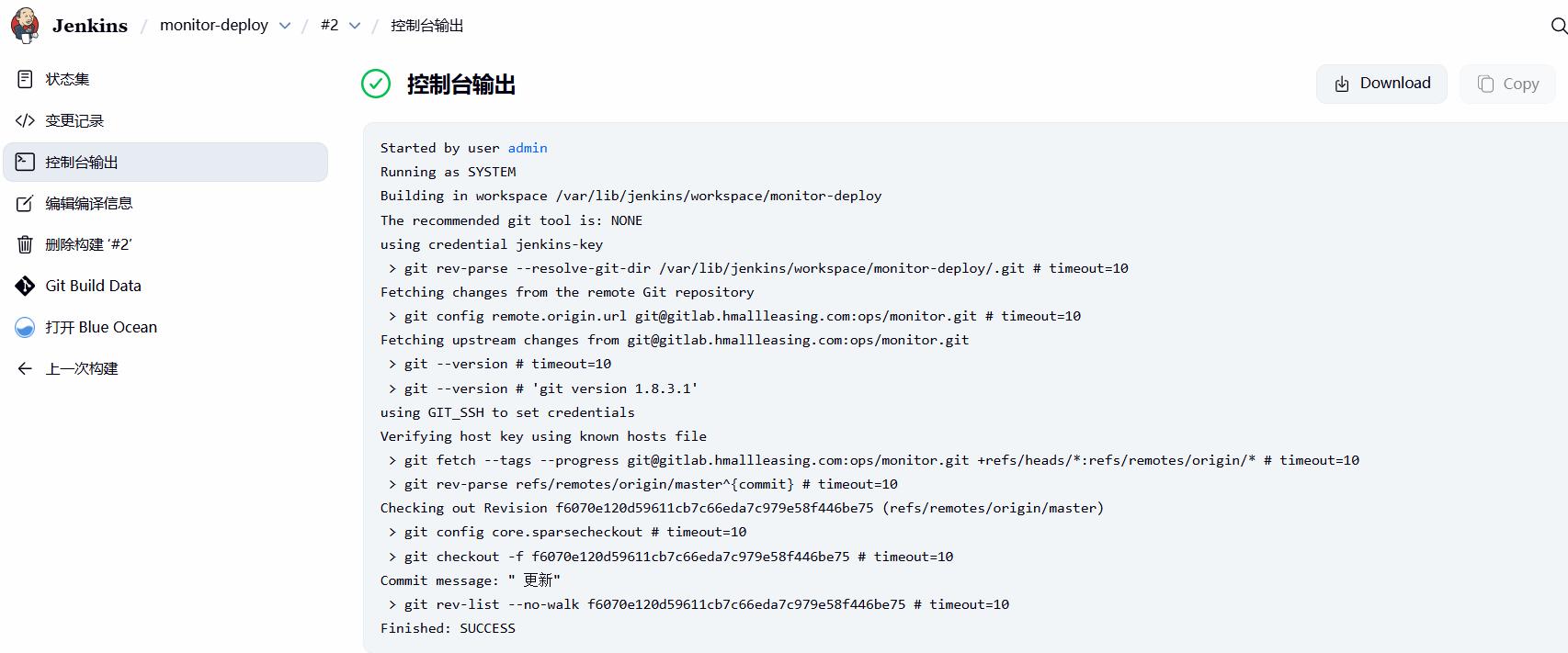Image resolution: width=1568 pixels, height=653 pixels.
Task: Click the delete build trash icon
Action: point(26,244)
